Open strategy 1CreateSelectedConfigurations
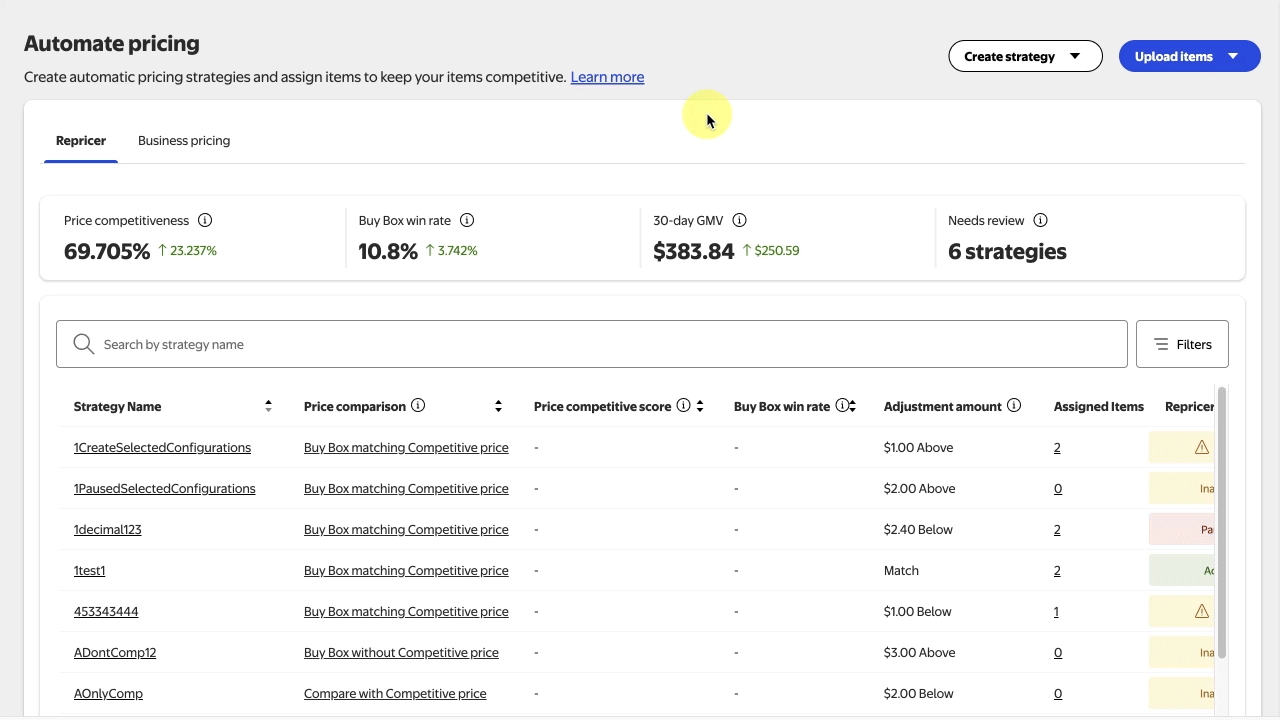The height and width of the screenshot is (720, 1280). pyautogui.click(x=162, y=447)
